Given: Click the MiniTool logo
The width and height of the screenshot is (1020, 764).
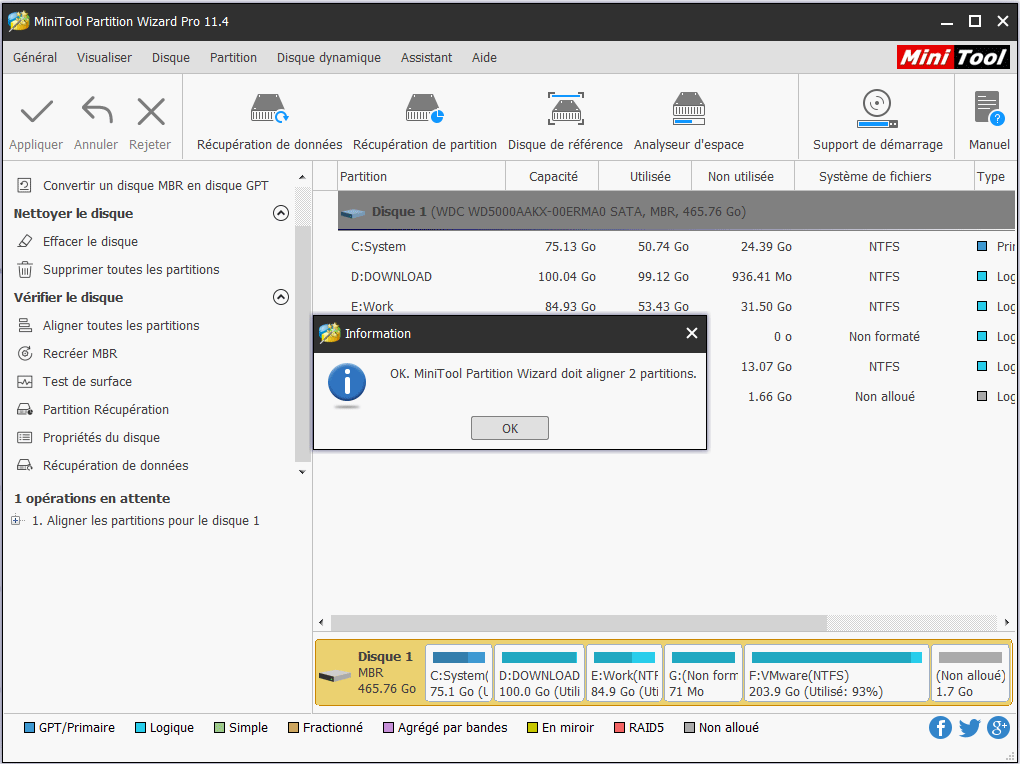Looking at the screenshot, I should tap(953, 57).
